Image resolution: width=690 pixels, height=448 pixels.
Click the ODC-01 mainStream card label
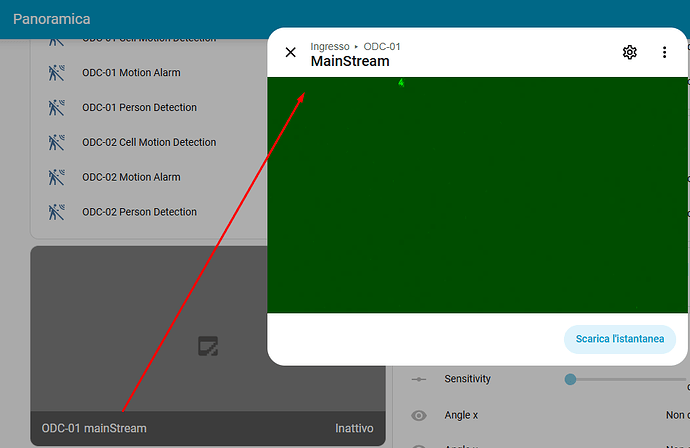[94, 428]
